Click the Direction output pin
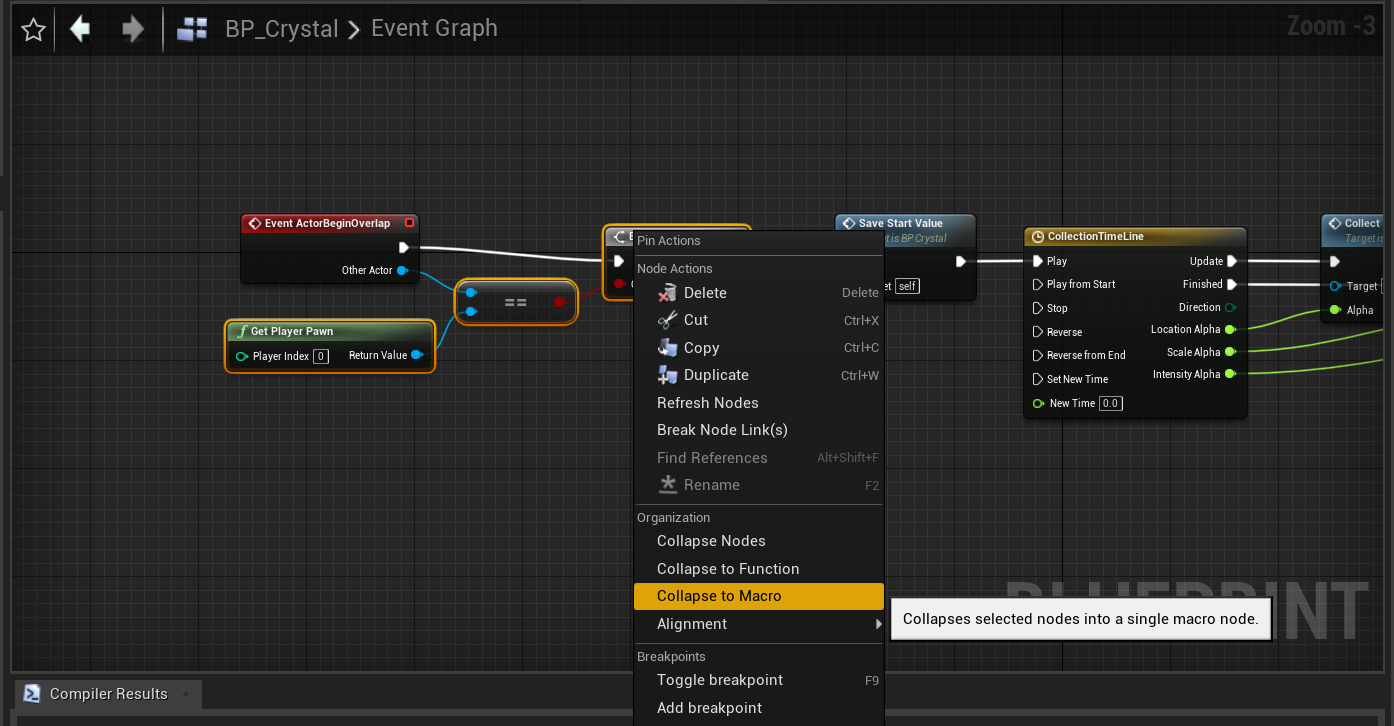The height and width of the screenshot is (726, 1394). point(1230,307)
